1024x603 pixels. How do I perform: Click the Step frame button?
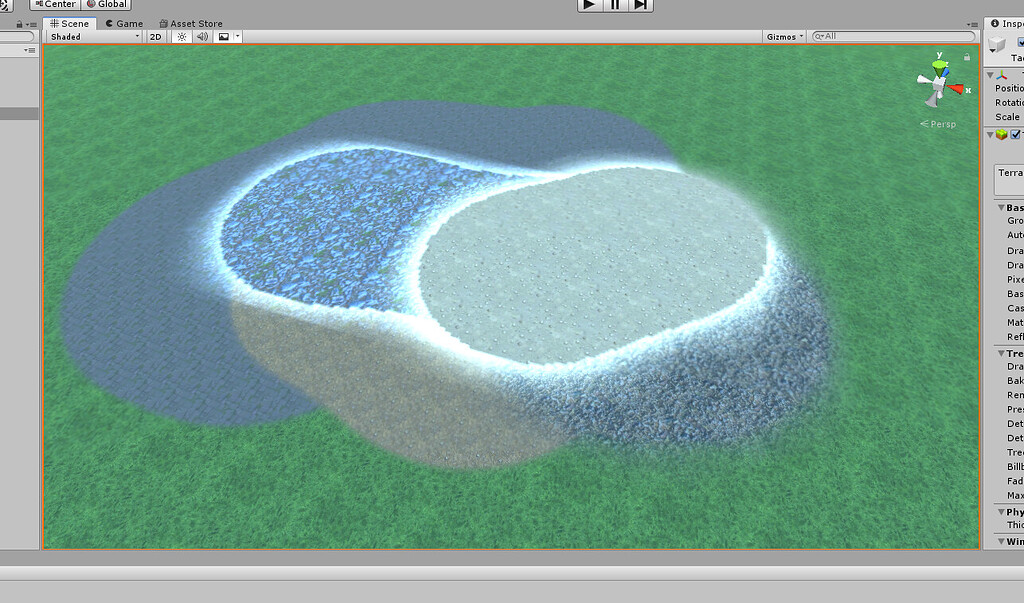640,5
